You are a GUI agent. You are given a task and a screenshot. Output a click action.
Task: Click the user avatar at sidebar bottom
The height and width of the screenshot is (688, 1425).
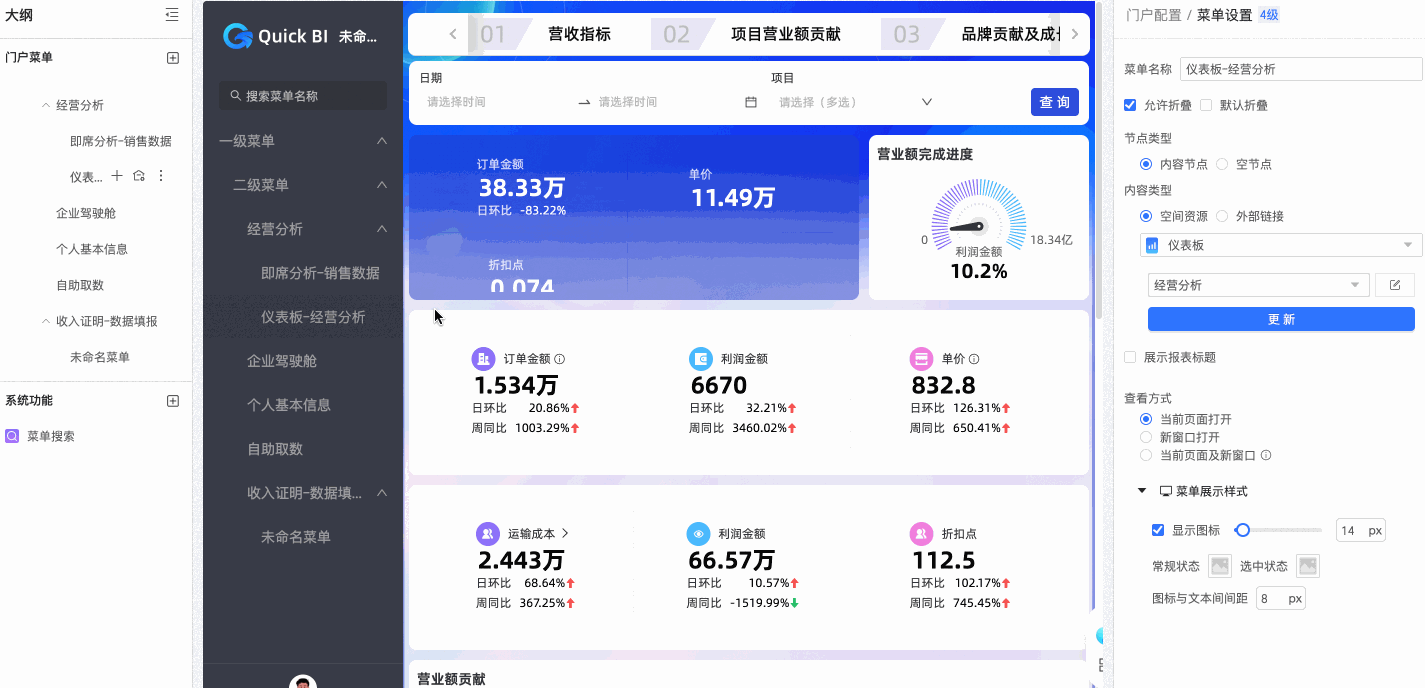(303, 682)
